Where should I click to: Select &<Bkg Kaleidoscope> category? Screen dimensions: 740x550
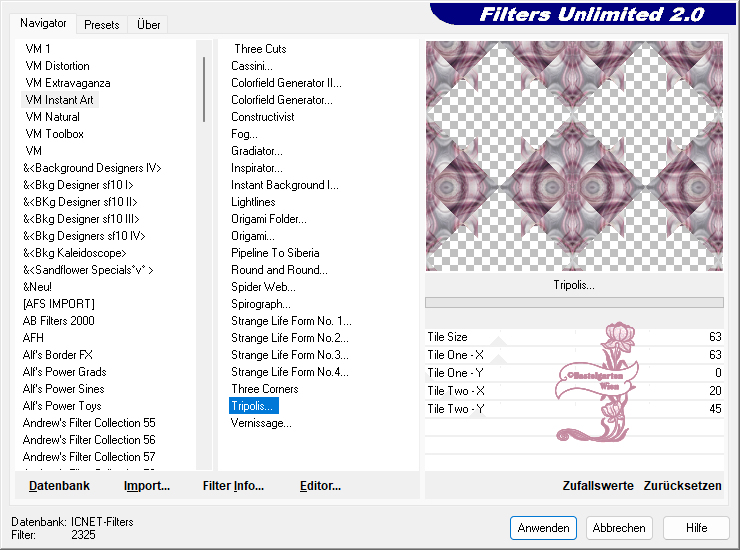point(75,253)
